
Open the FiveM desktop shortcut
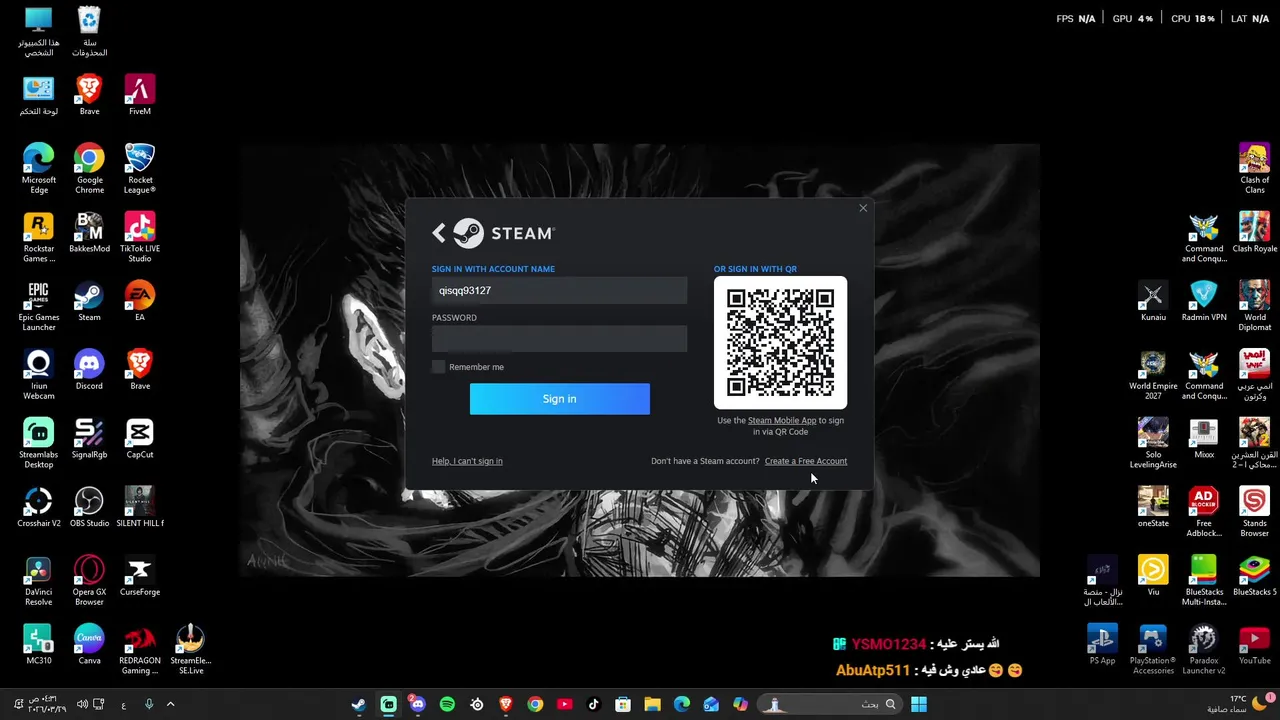[140, 95]
